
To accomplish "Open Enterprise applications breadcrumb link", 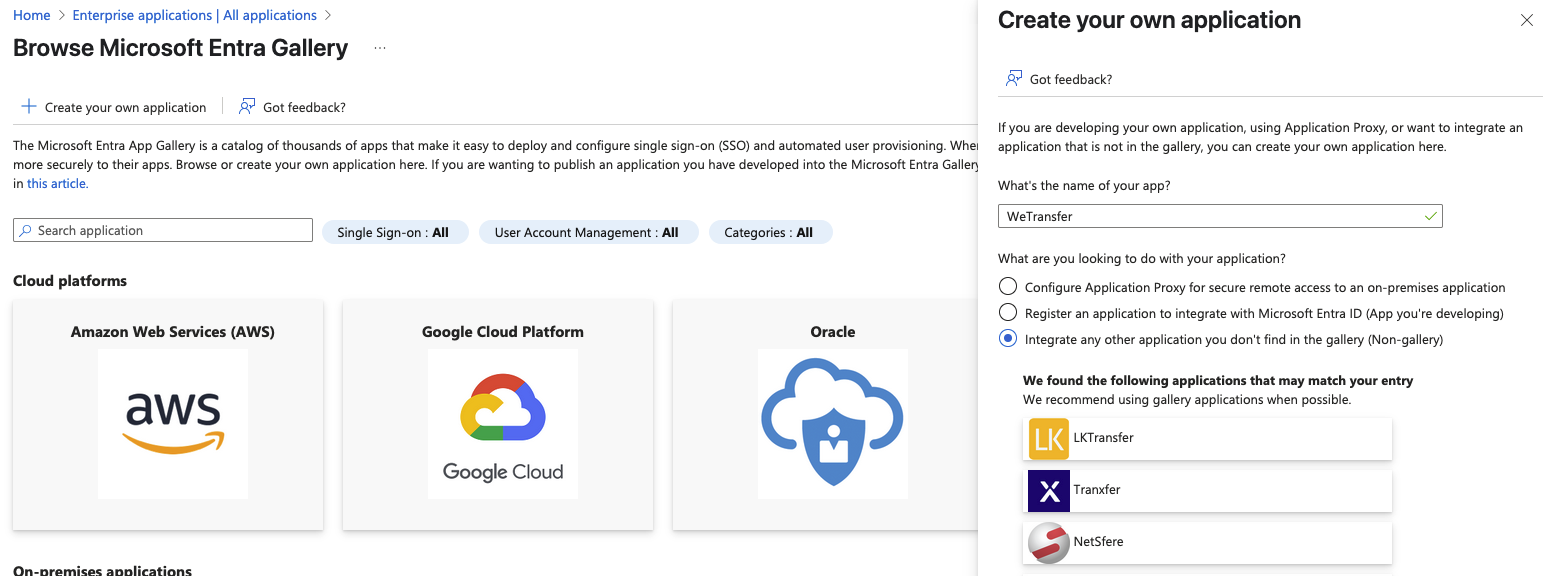I will pos(195,15).
